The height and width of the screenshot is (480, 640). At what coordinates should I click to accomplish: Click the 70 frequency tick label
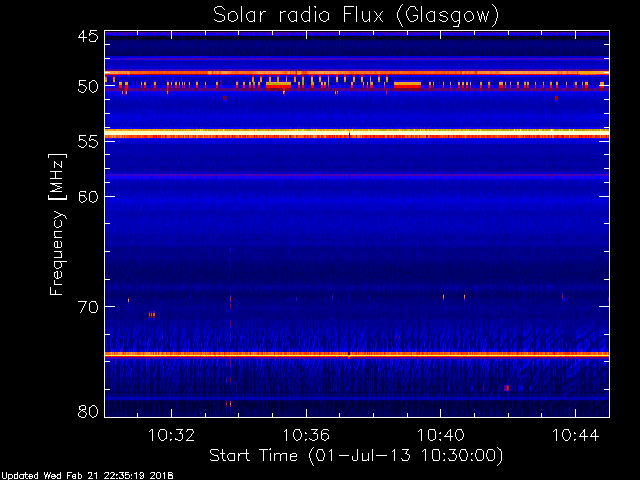(88, 307)
